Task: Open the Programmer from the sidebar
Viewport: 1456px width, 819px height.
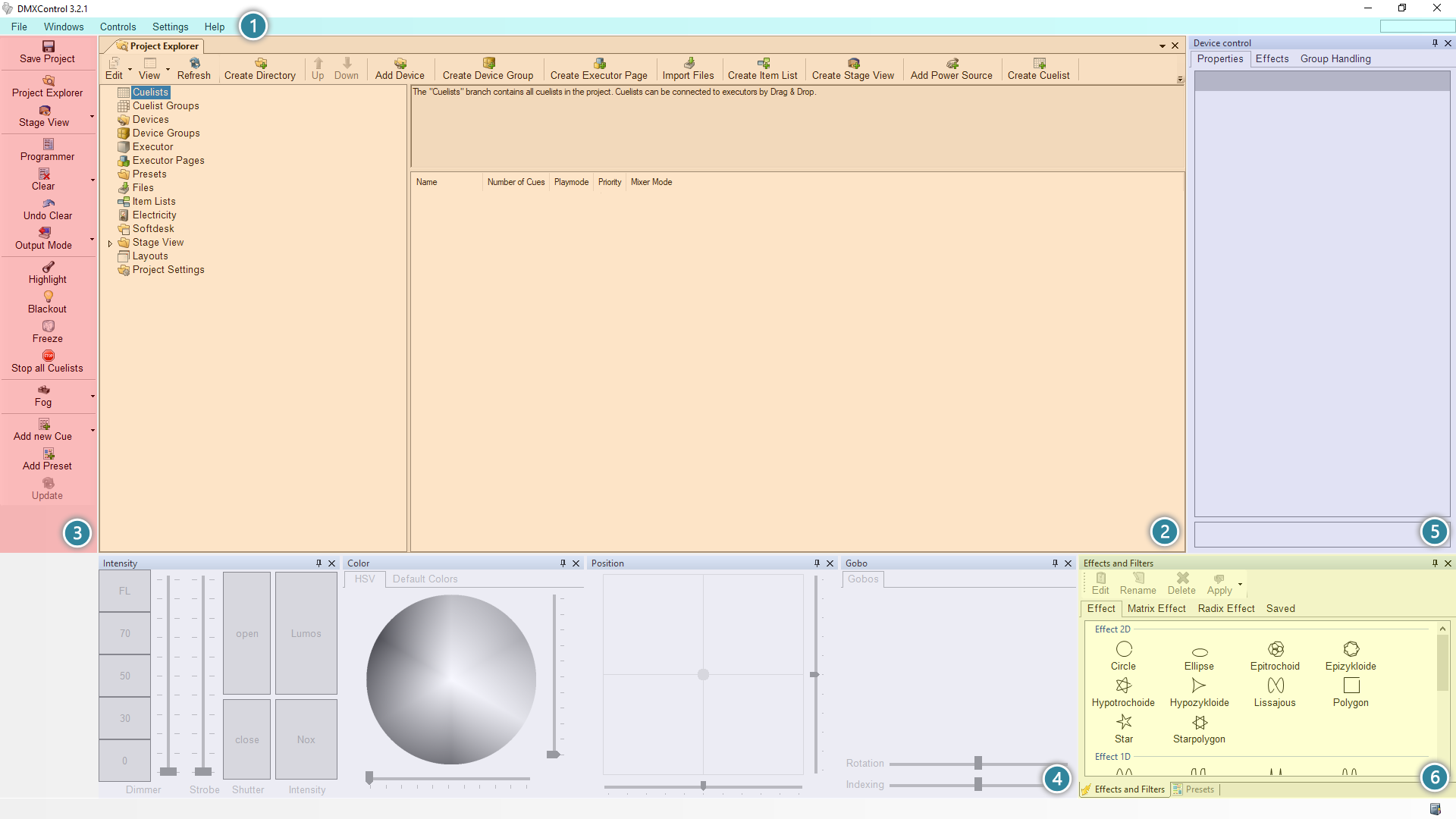Action: tap(48, 149)
